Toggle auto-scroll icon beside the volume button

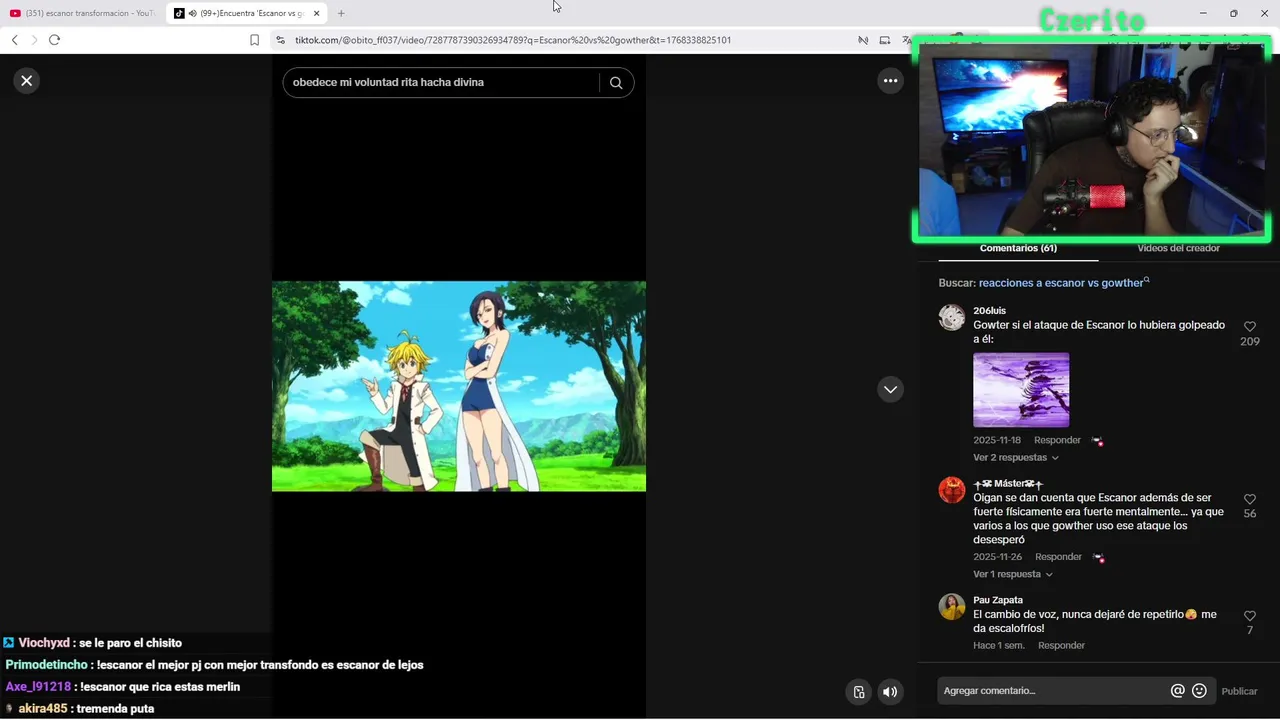858,692
